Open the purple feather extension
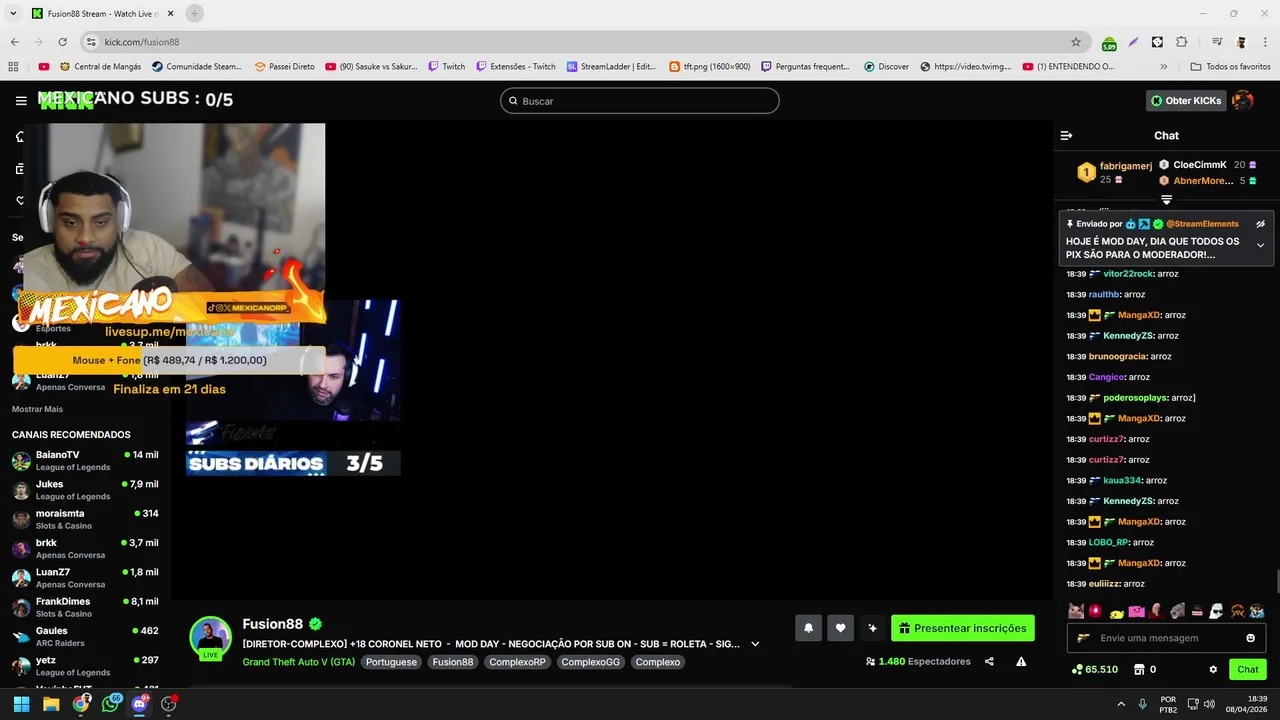Image resolution: width=1280 pixels, height=720 pixels. point(1133,42)
